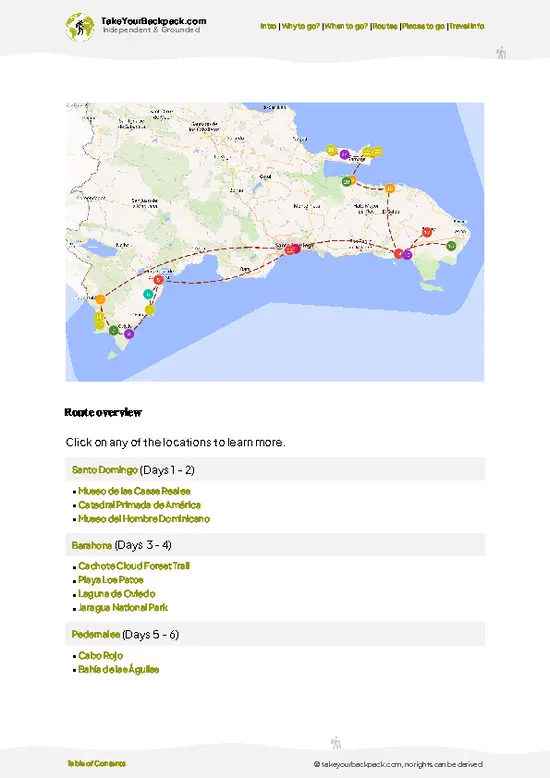
Task: Click the footer copyright takeyourbackpack.com text
Action: click(x=398, y=764)
